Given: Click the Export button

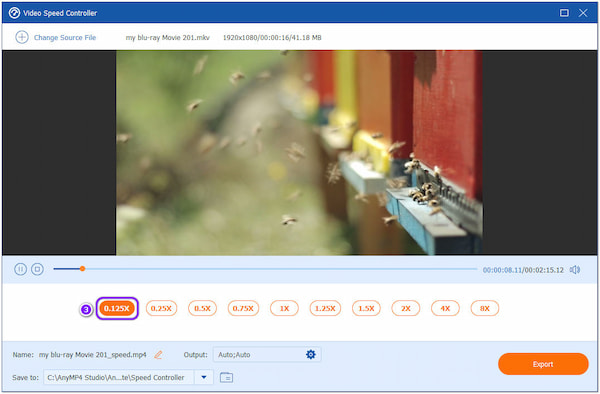Looking at the screenshot, I should click(x=543, y=364).
